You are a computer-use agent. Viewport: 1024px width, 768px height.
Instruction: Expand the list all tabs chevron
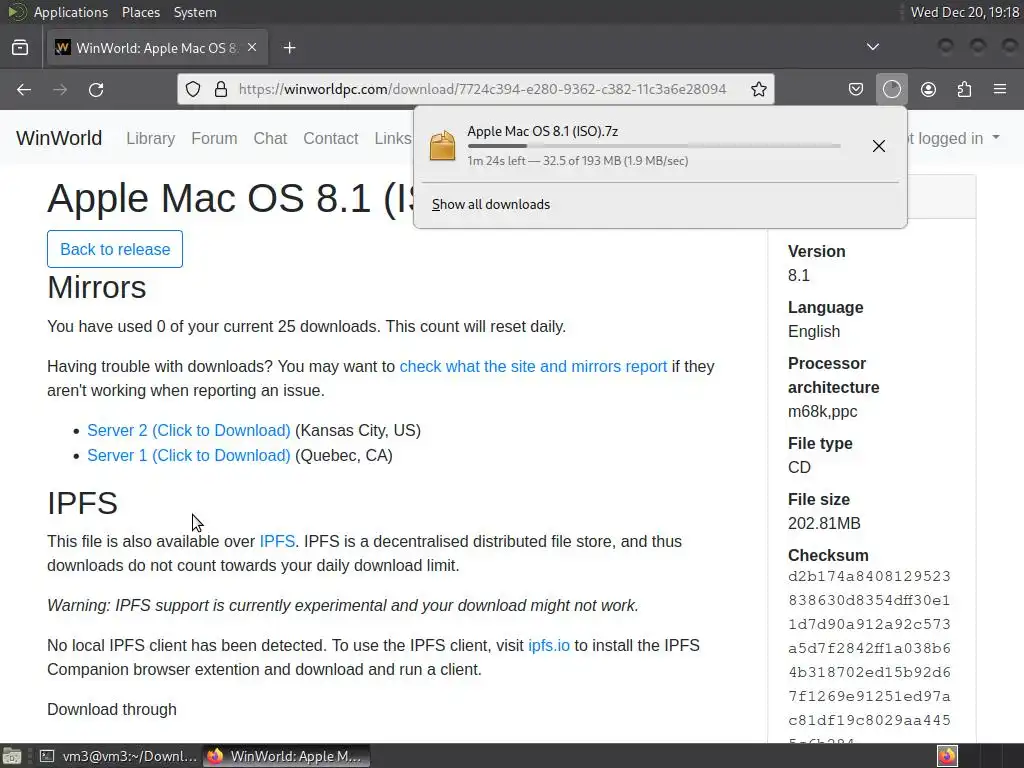click(872, 47)
